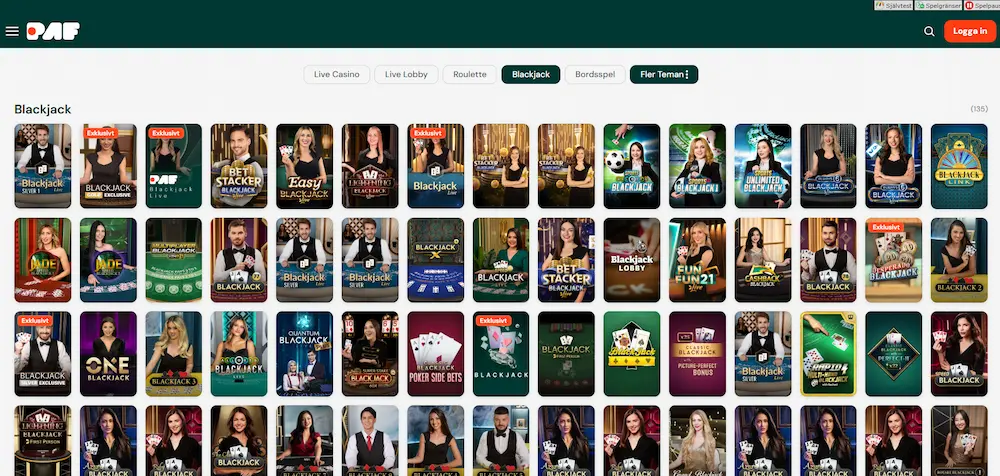Image resolution: width=1000 pixels, height=476 pixels.
Task: Open Bet Stacker Blackjack with male dealer
Action: (239, 166)
